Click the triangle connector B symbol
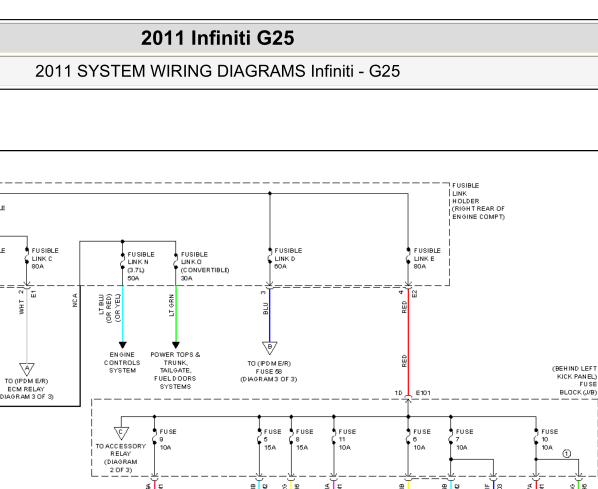The height and width of the screenshot is (489, 598). (x=270, y=347)
